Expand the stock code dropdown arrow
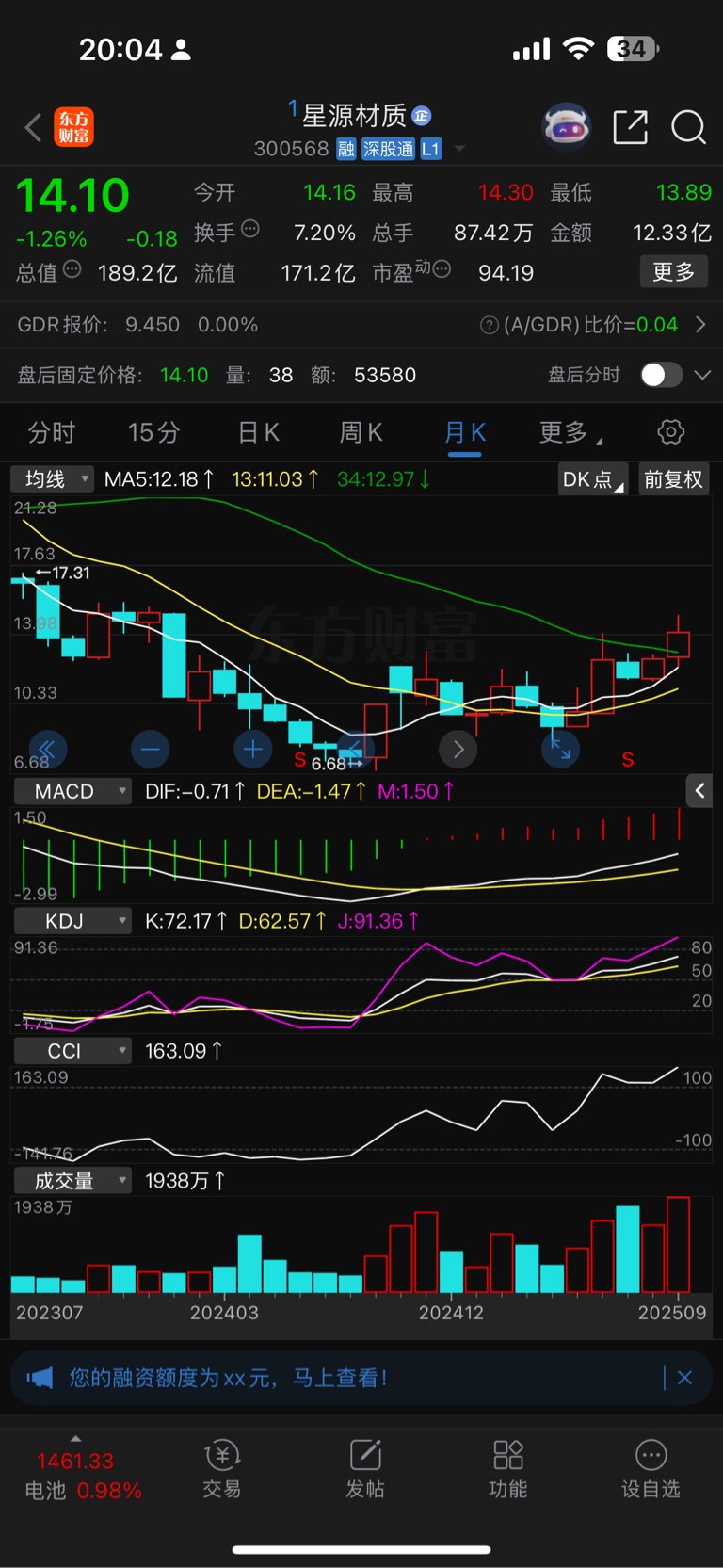This screenshot has height=1568, width=723. coord(459,149)
